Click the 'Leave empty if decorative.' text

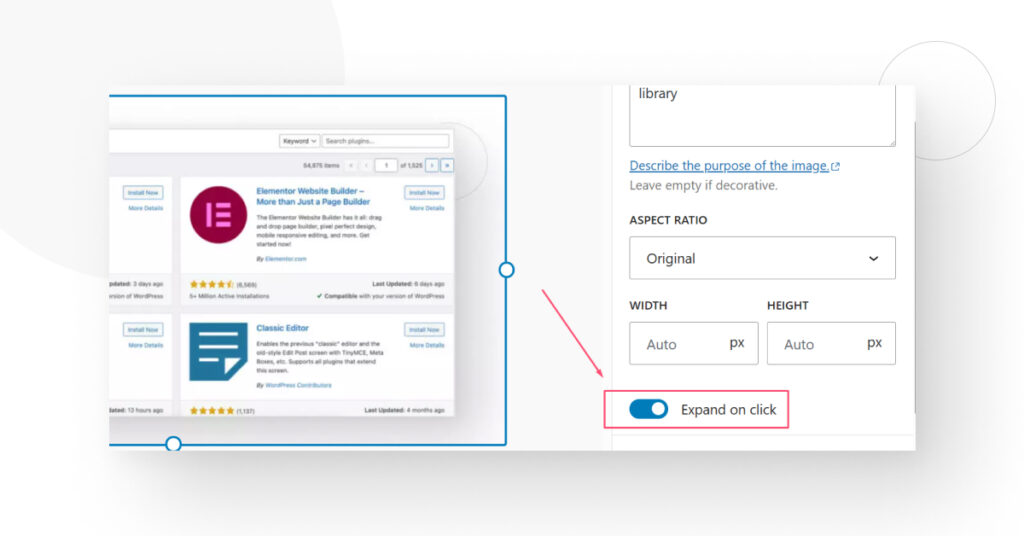click(x=703, y=185)
